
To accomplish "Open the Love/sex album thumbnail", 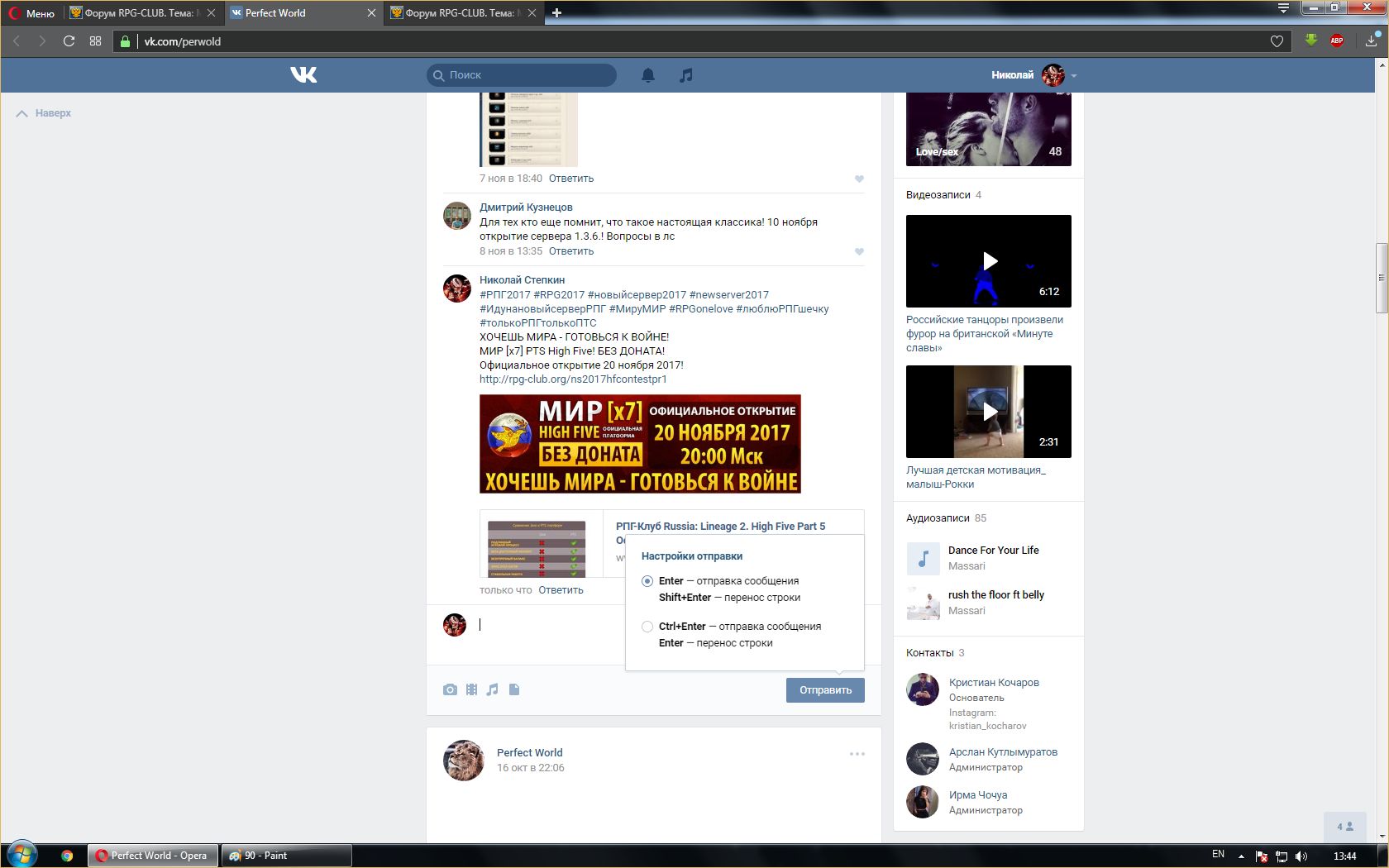I will 989,129.
